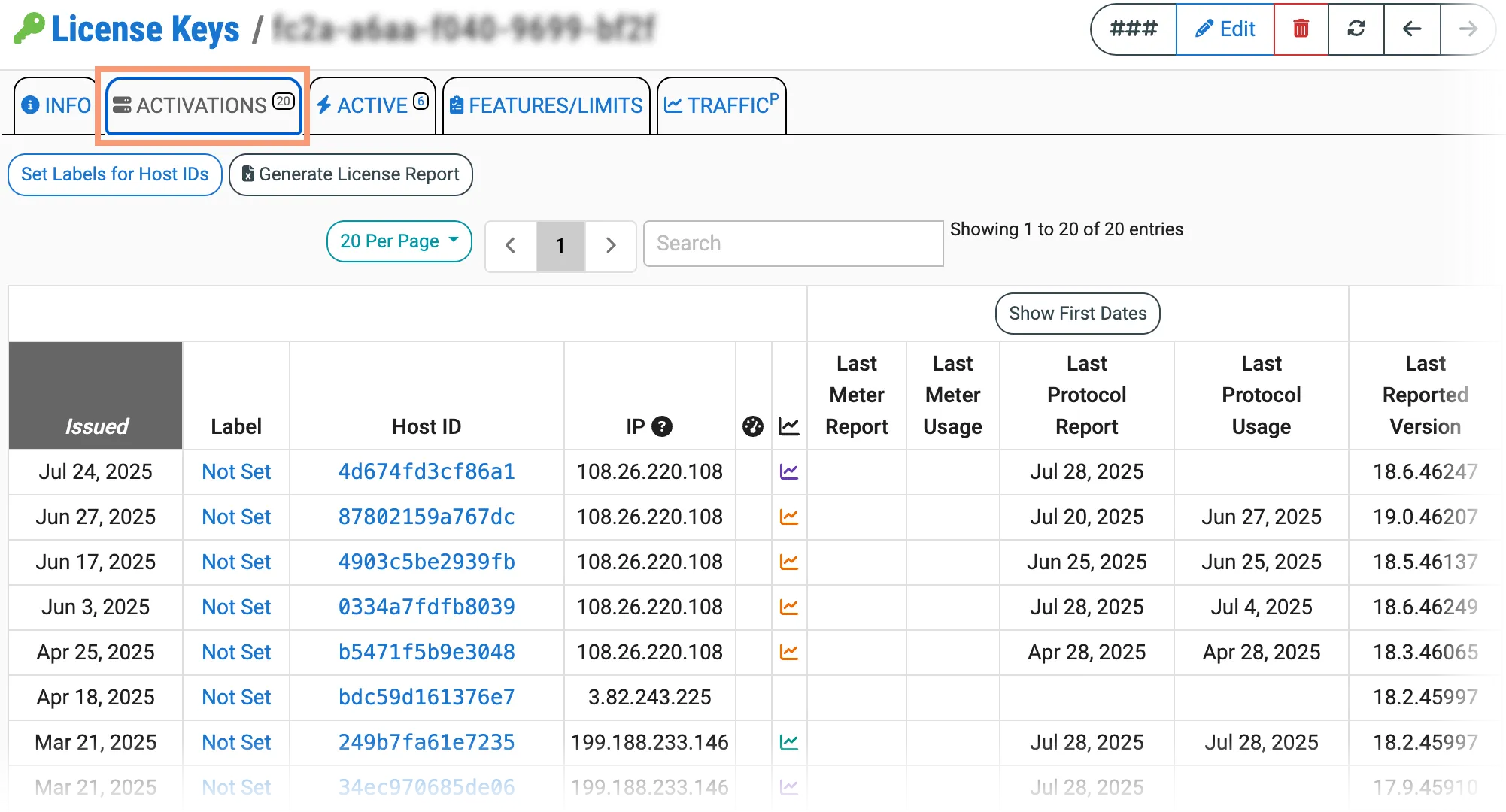
Task: Click version cell 19.0.46207
Action: pos(1426,517)
